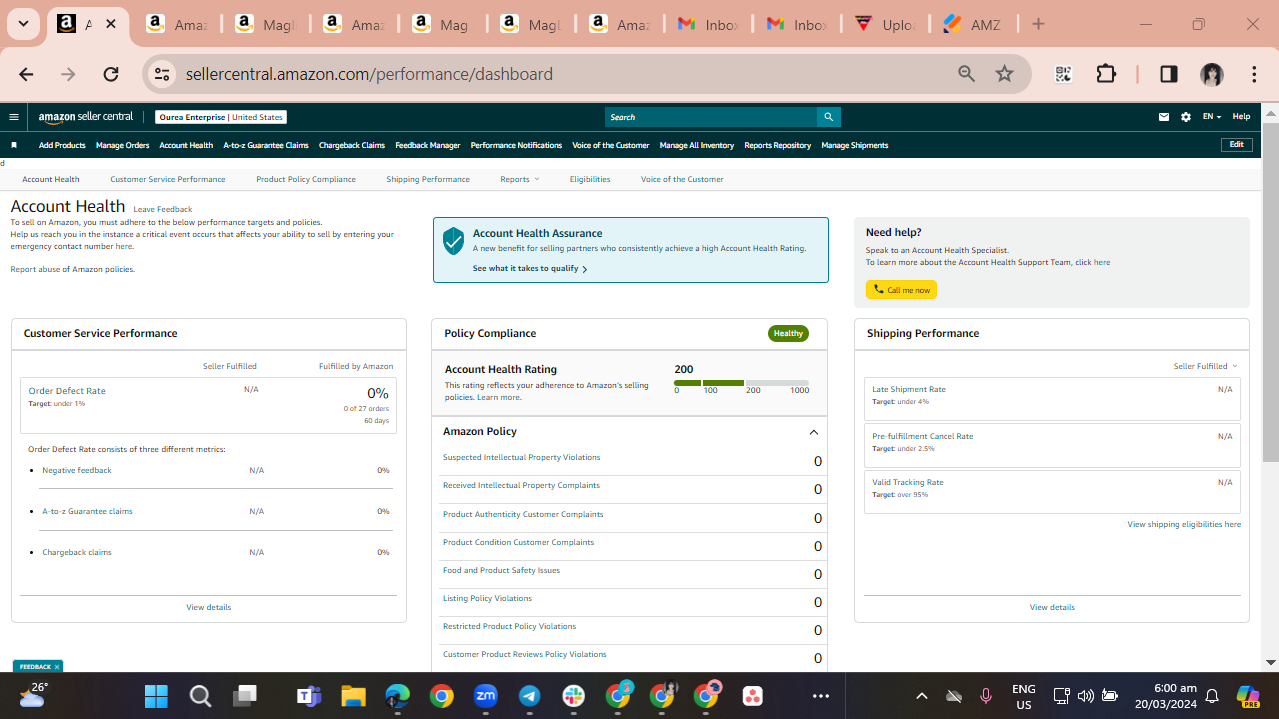The image size is (1279, 719).
Task: Open the browser extensions puzzle icon
Action: [1106, 74]
